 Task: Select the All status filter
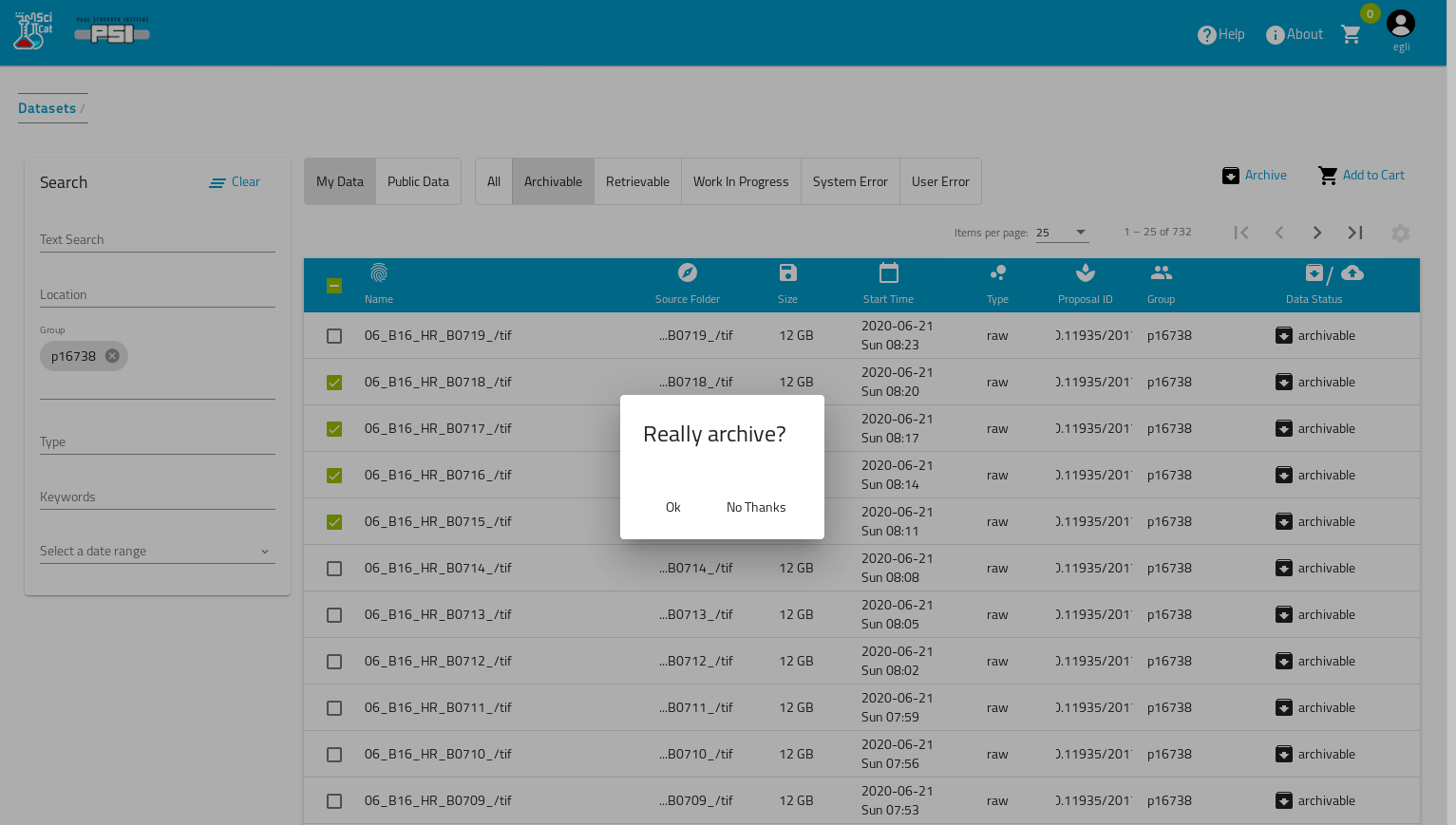tap(494, 181)
